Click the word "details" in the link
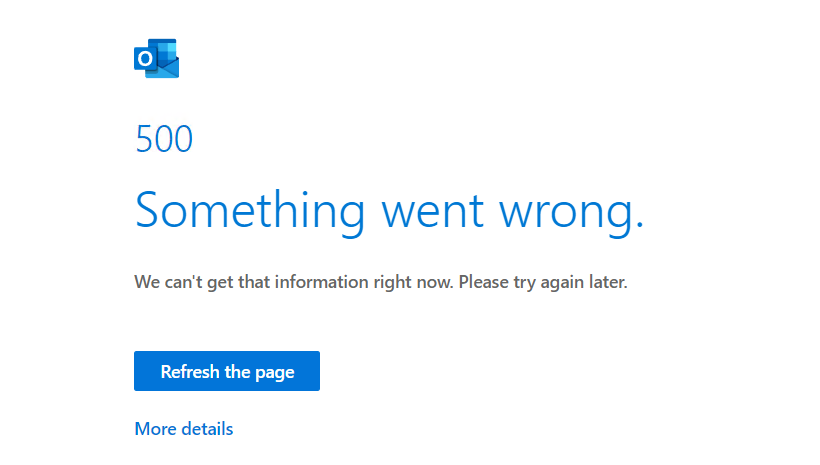 pos(208,429)
